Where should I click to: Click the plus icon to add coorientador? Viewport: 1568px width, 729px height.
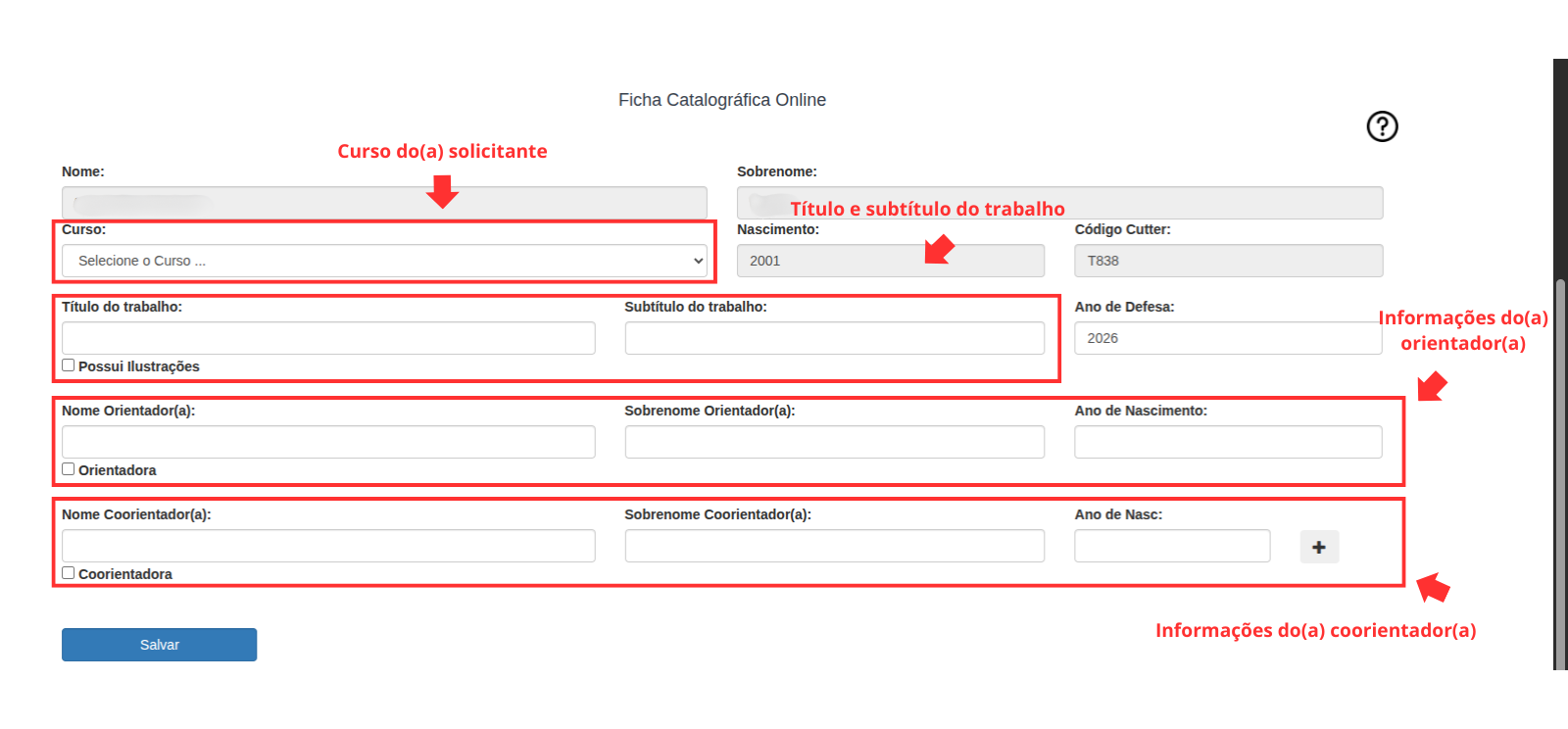[x=1319, y=547]
